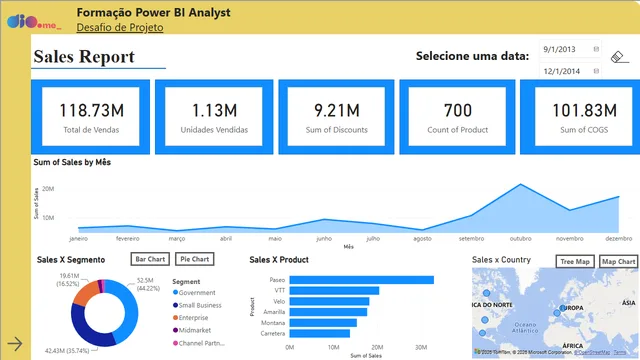The height and width of the screenshot is (360, 640).
Task: Click the Sum of Sales by Mês title
Action: click(72, 162)
